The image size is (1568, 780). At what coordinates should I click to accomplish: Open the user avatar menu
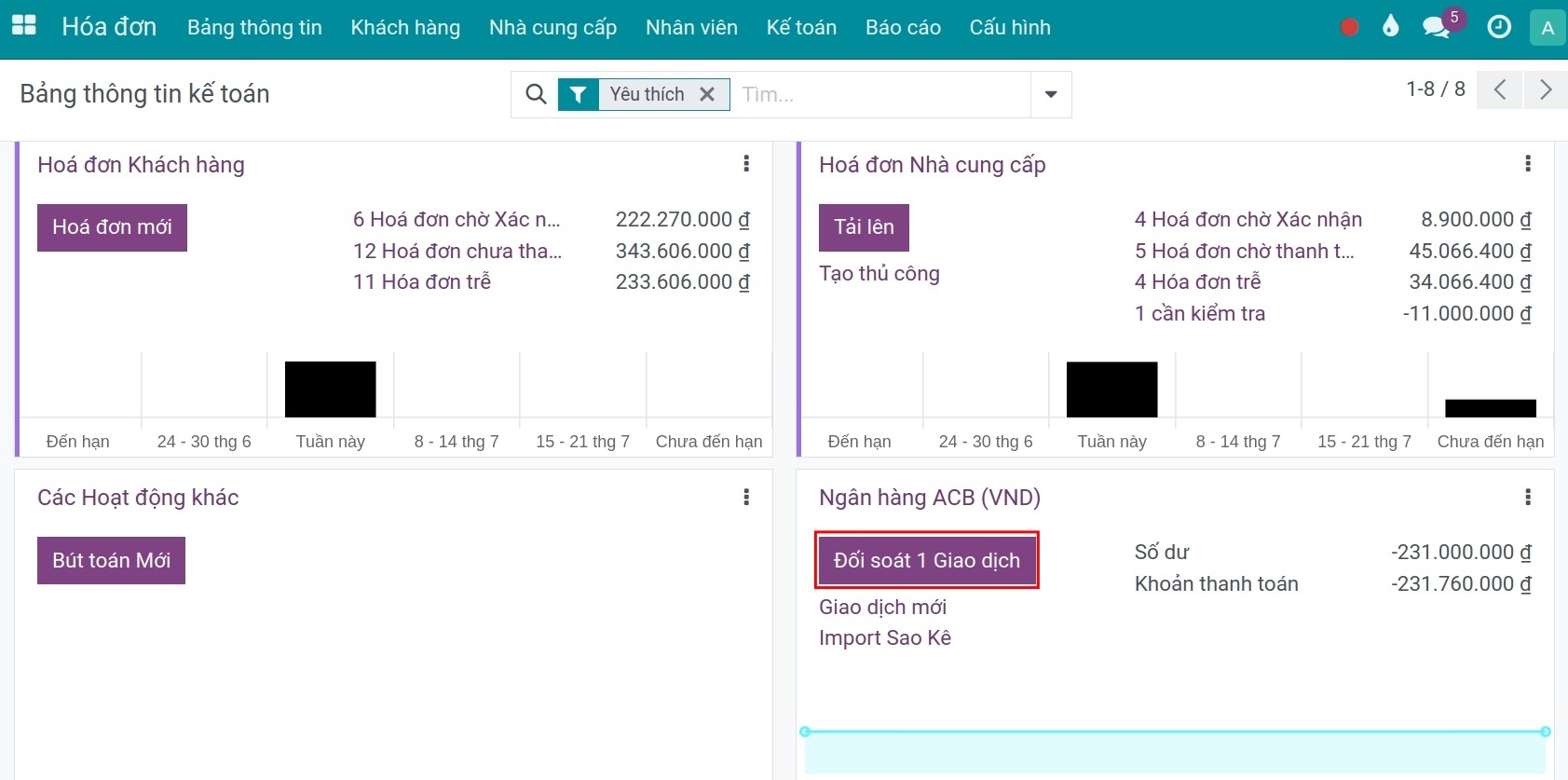click(1548, 28)
